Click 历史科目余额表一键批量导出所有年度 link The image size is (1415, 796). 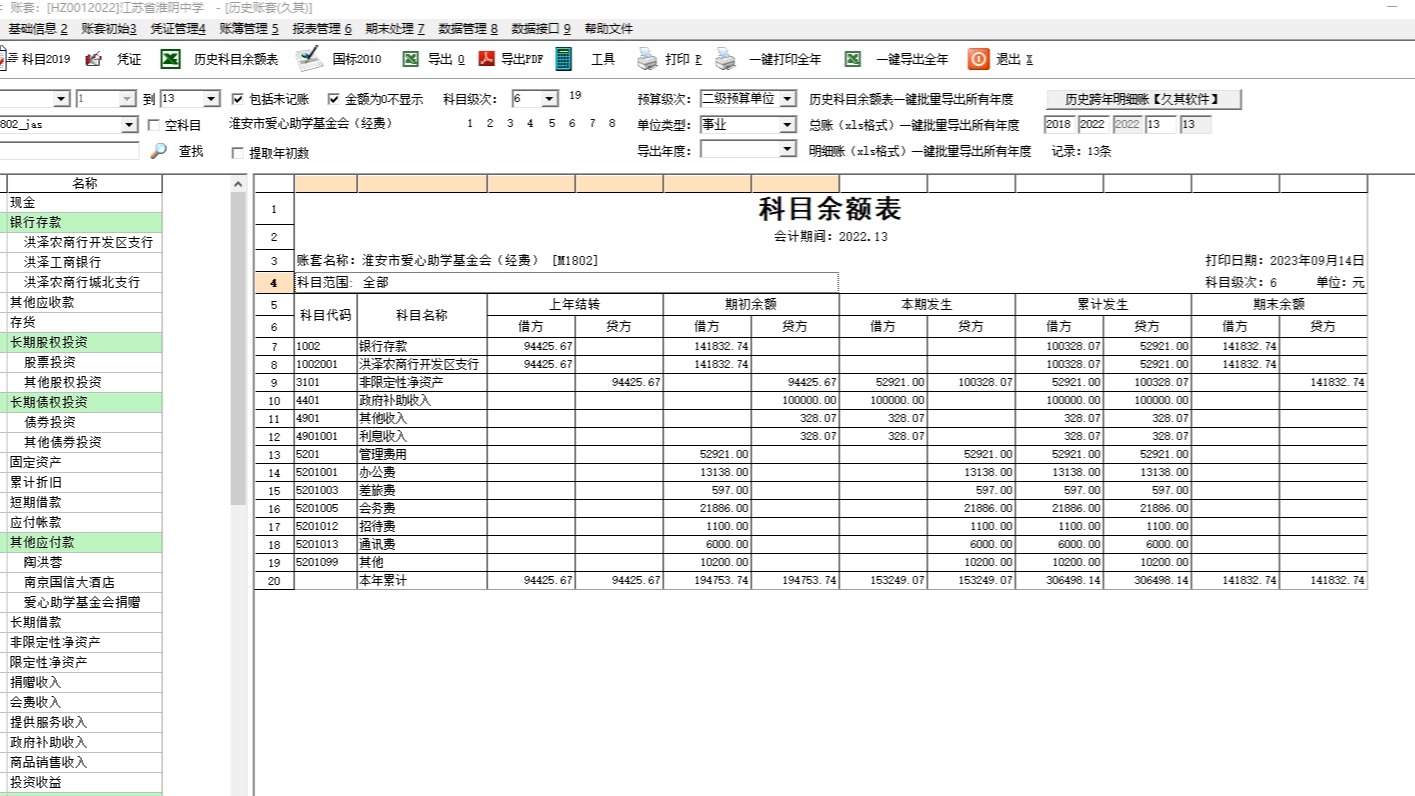(911, 99)
